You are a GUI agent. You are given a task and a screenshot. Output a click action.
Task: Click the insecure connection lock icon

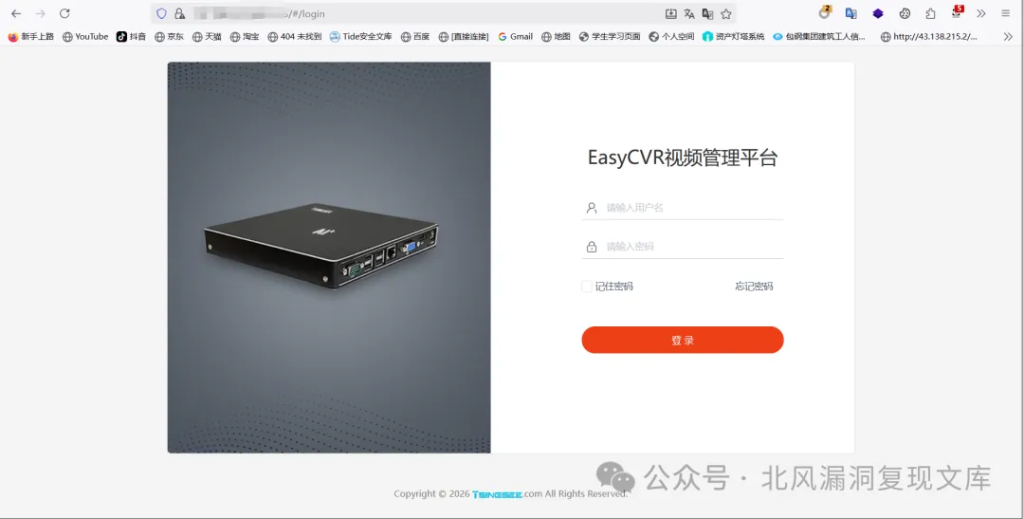(180, 14)
